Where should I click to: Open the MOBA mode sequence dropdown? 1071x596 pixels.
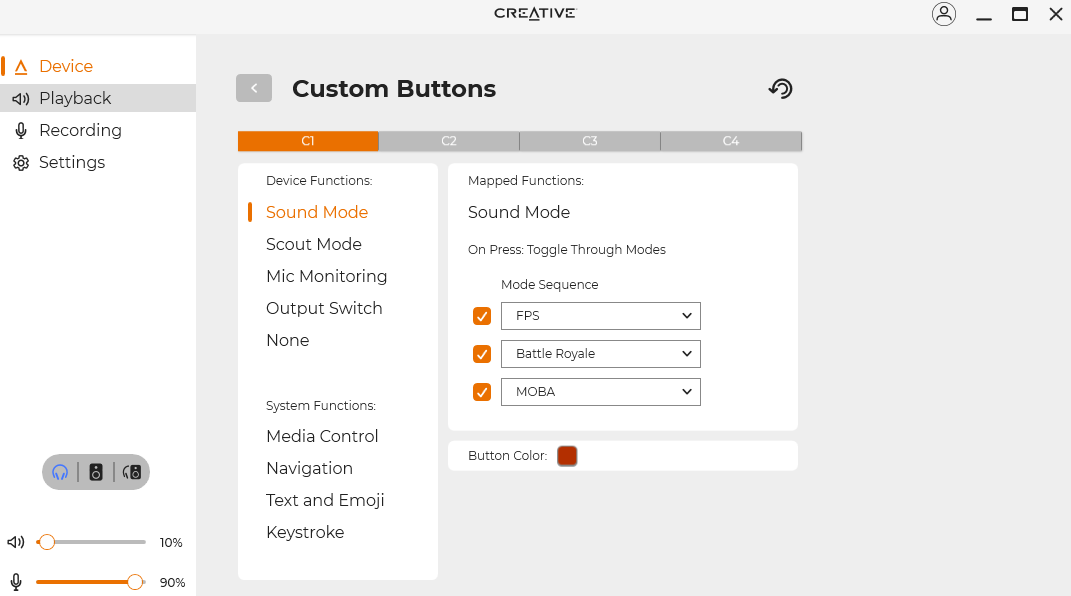(600, 392)
